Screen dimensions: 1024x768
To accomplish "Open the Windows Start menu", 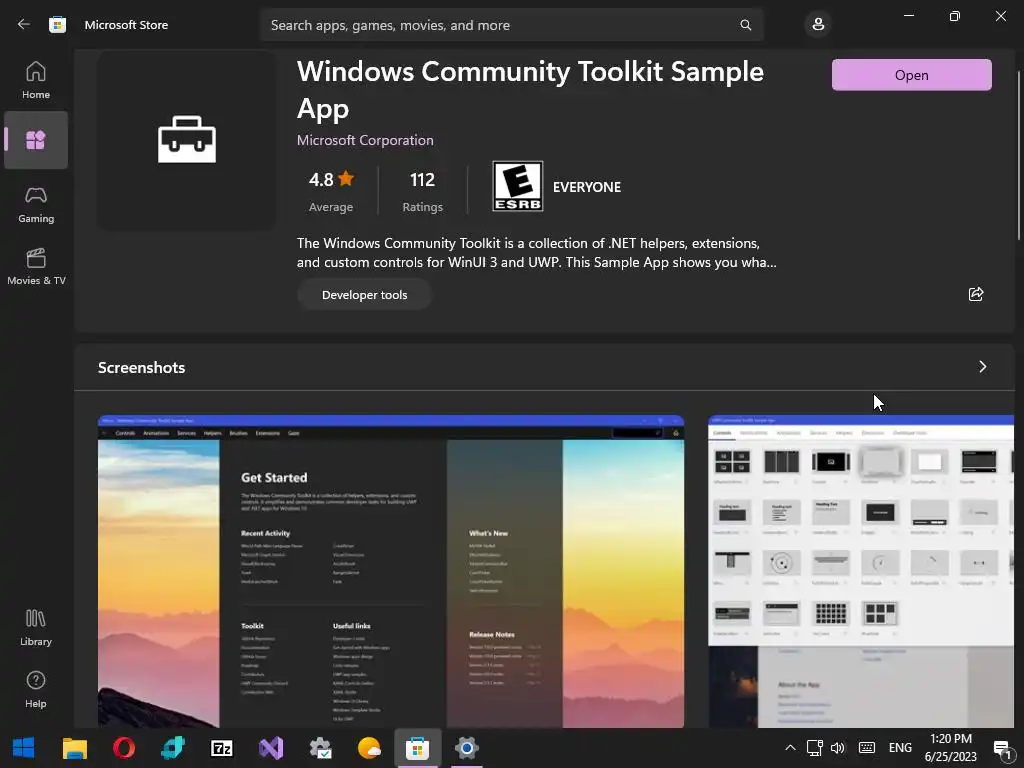I will 24,748.
